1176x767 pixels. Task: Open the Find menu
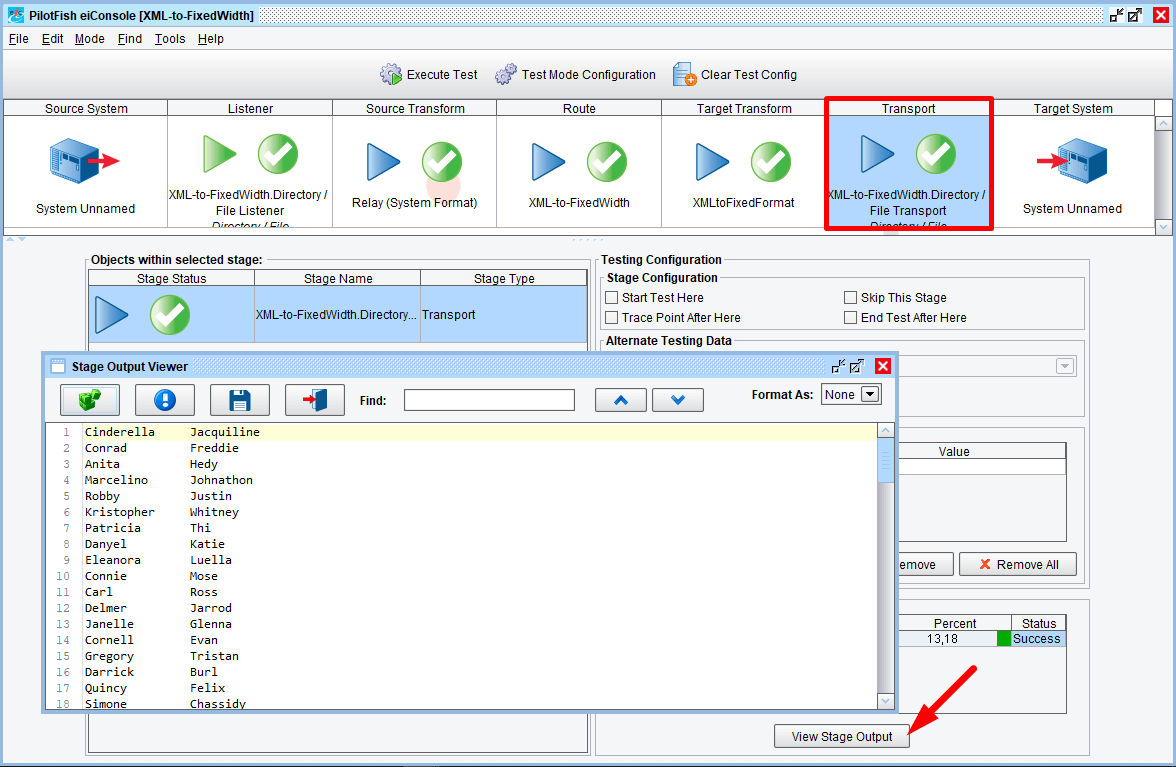130,39
